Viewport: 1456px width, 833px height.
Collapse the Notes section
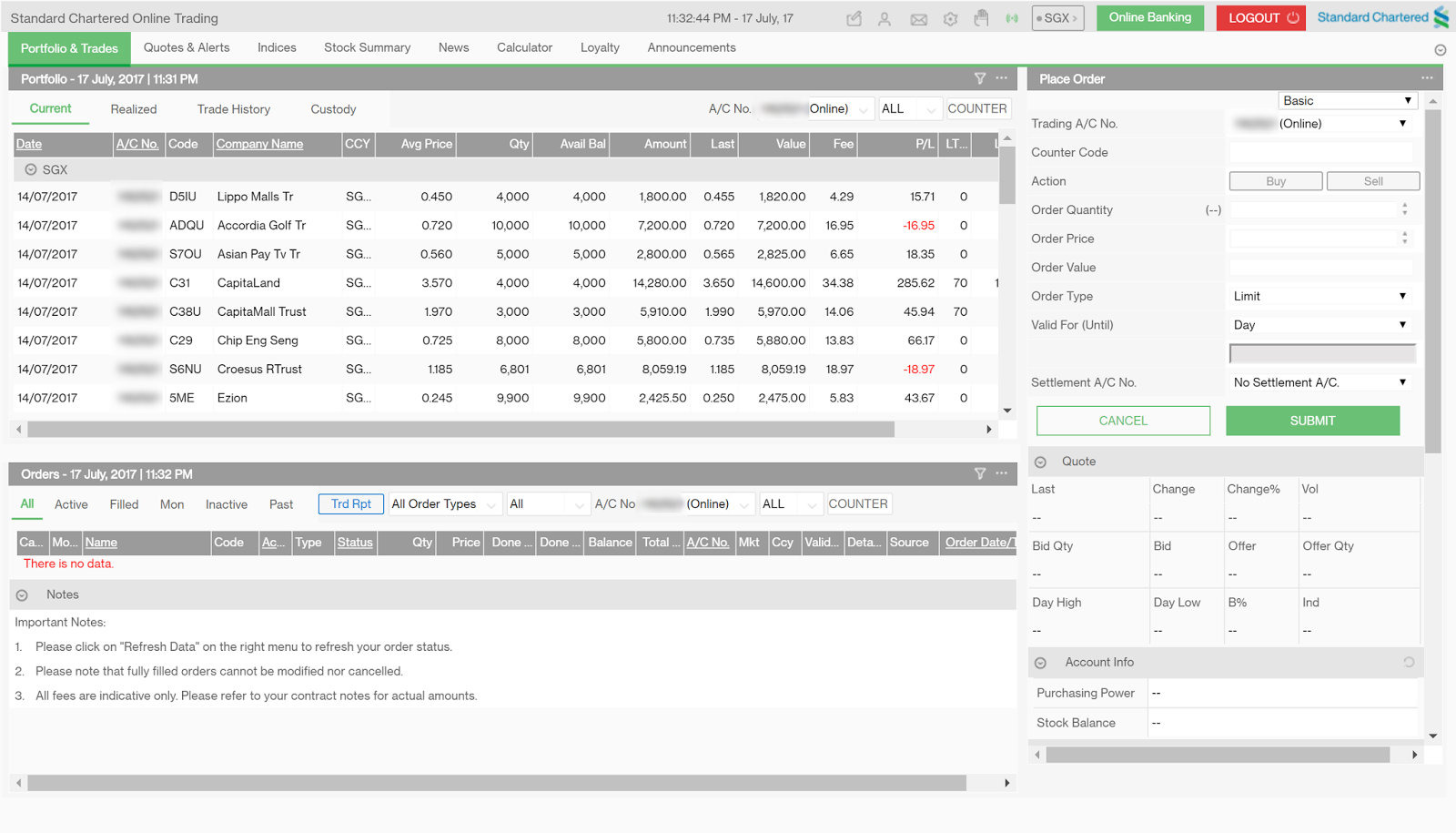(22, 595)
